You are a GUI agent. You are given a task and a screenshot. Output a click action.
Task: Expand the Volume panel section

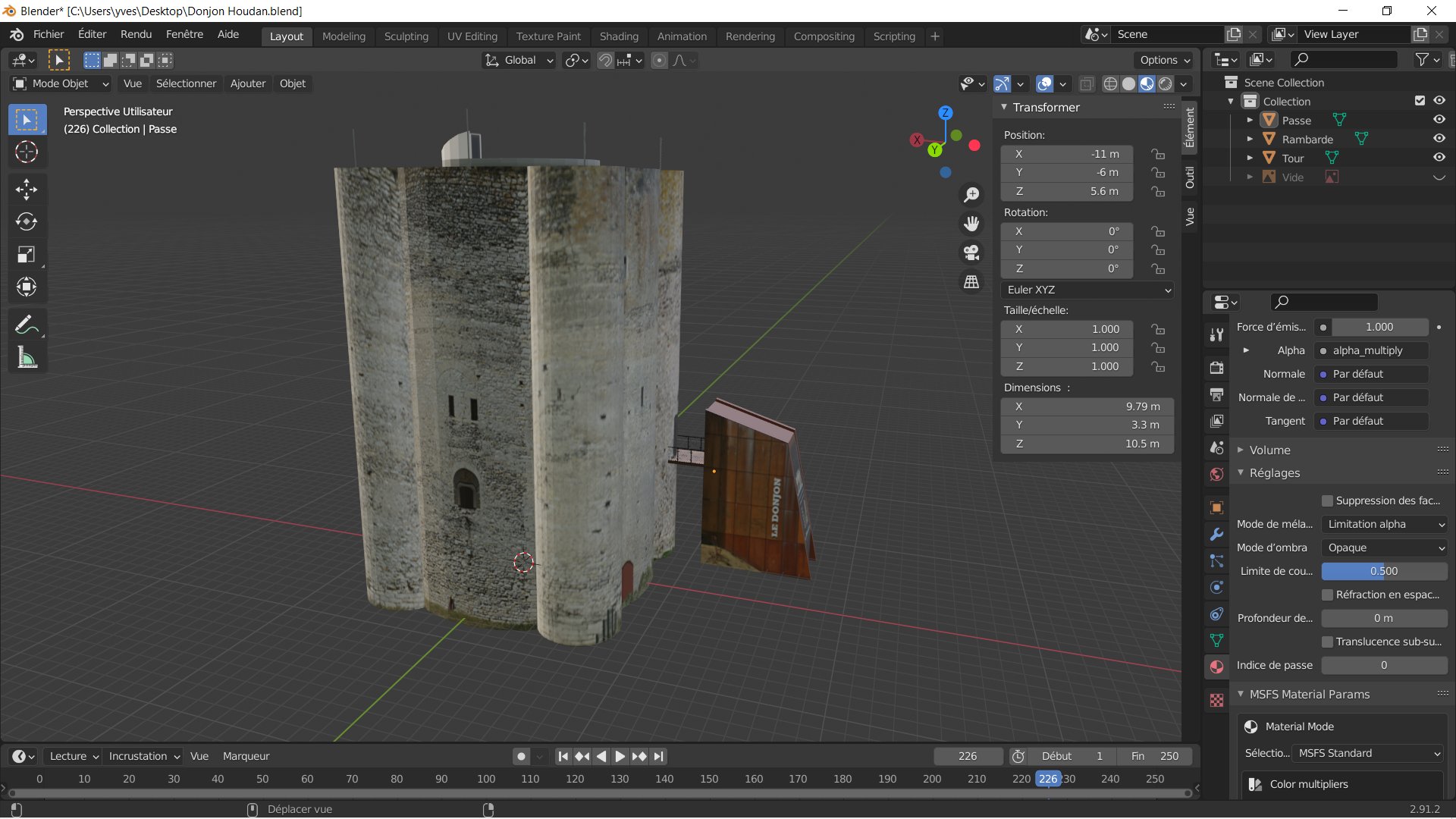point(1270,450)
